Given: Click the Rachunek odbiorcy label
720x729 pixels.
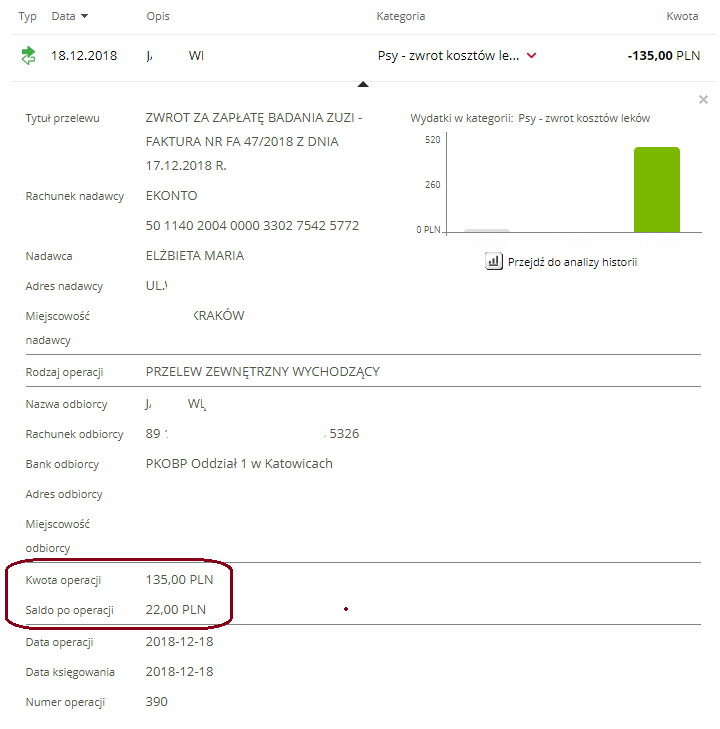Looking at the screenshot, I should point(74,434).
